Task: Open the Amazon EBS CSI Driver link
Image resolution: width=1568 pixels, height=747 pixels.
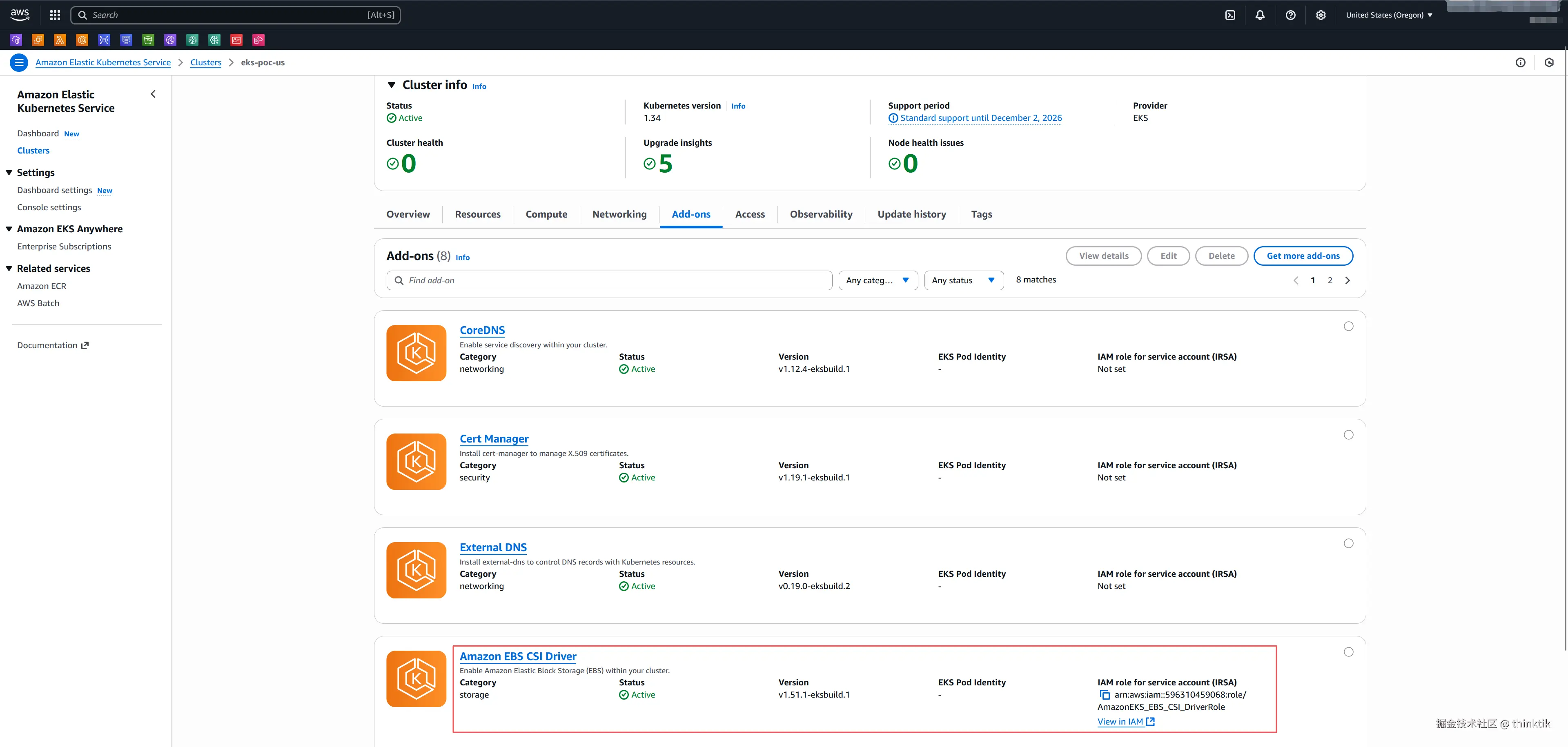Action: (517, 656)
